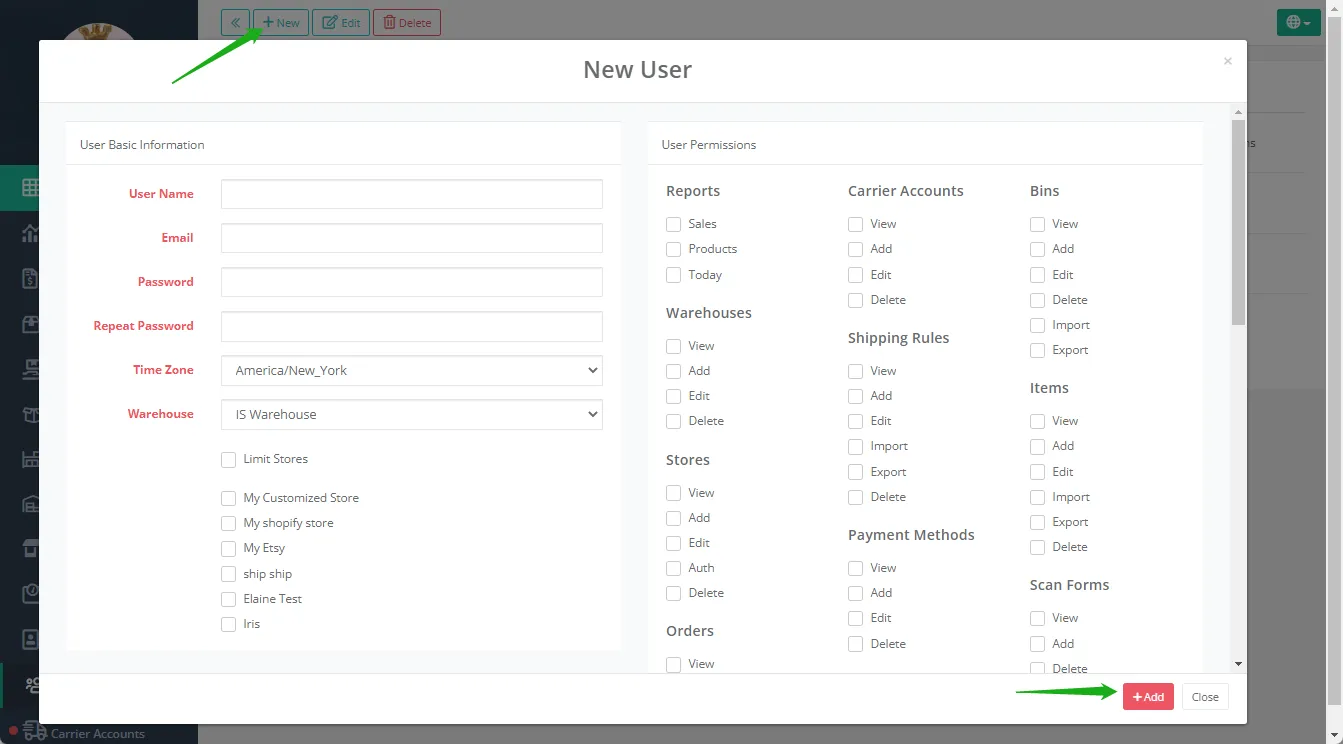Open the Warehouse dropdown
This screenshot has width=1343, height=744.
[x=412, y=414]
